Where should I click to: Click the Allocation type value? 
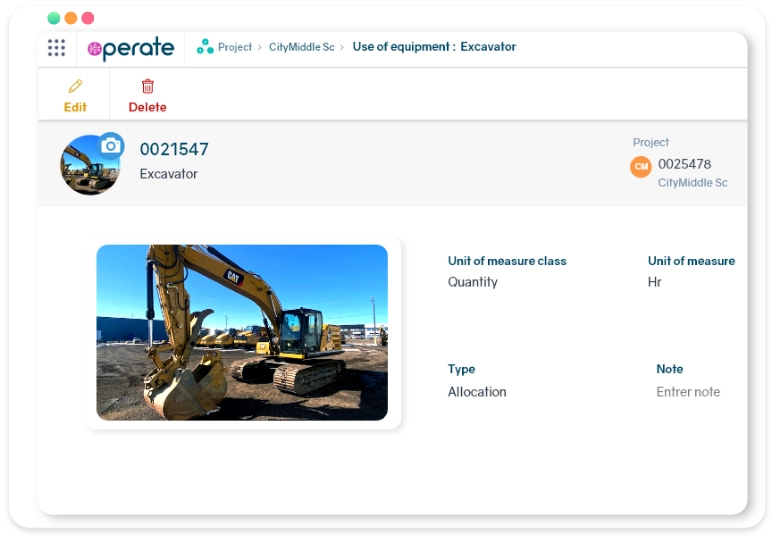tap(477, 392)
